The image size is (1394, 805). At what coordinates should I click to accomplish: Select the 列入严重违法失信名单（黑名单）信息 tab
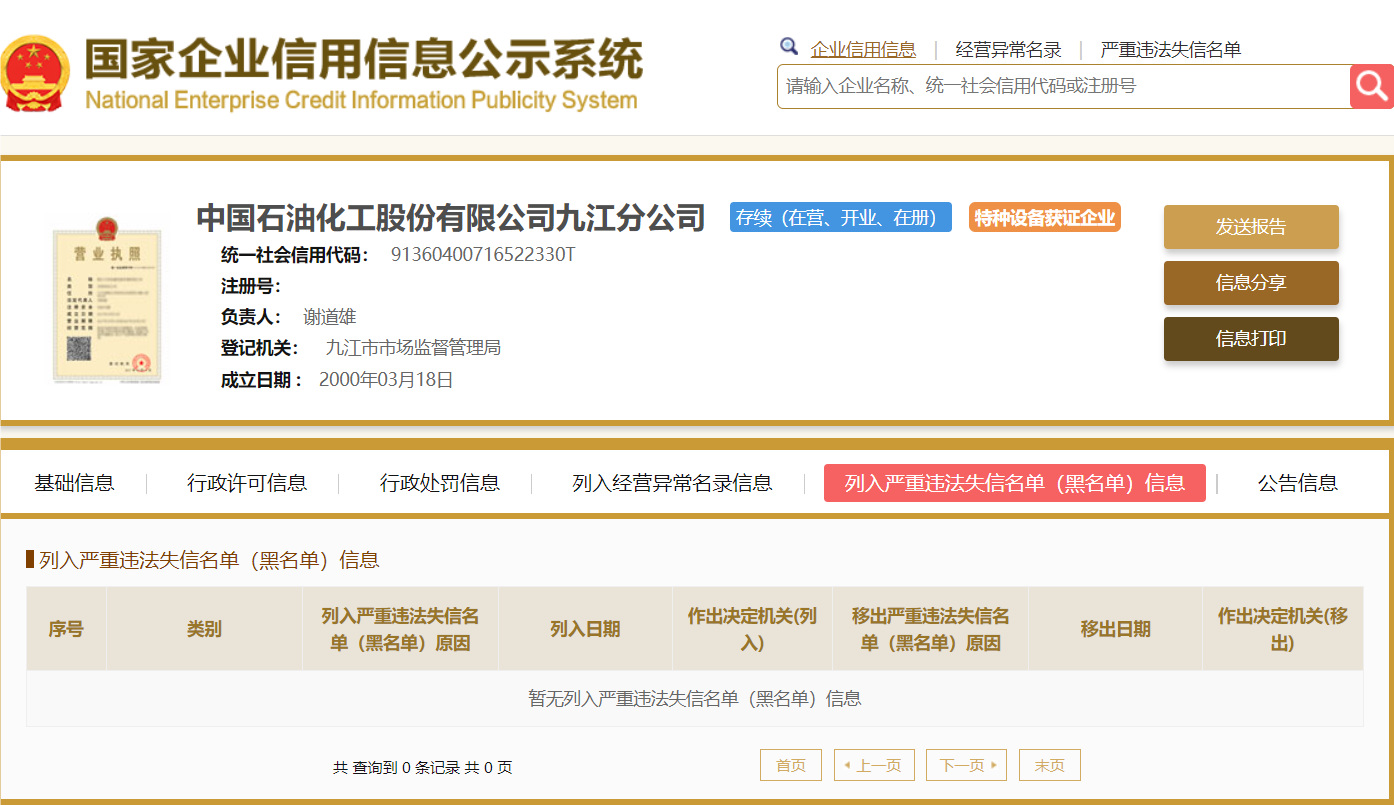coord(1015,483)
